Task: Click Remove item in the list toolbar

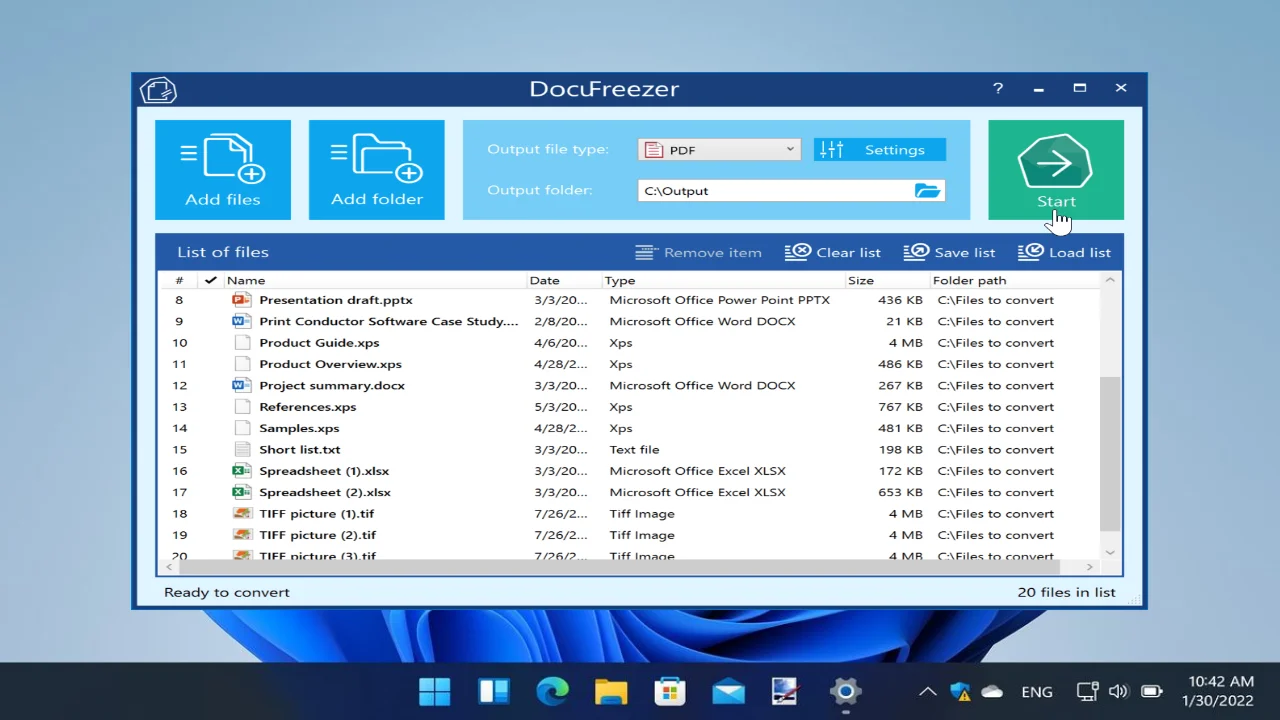Action: (x=698, y=253)
